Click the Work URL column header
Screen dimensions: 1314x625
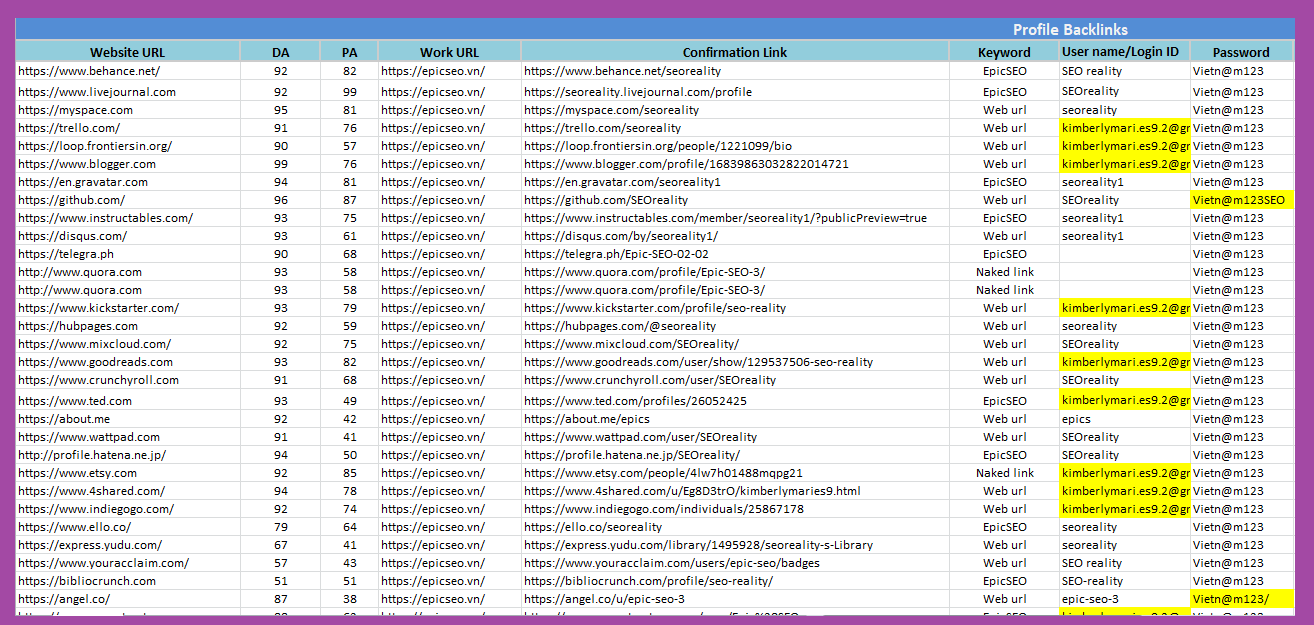pos(449,52)
